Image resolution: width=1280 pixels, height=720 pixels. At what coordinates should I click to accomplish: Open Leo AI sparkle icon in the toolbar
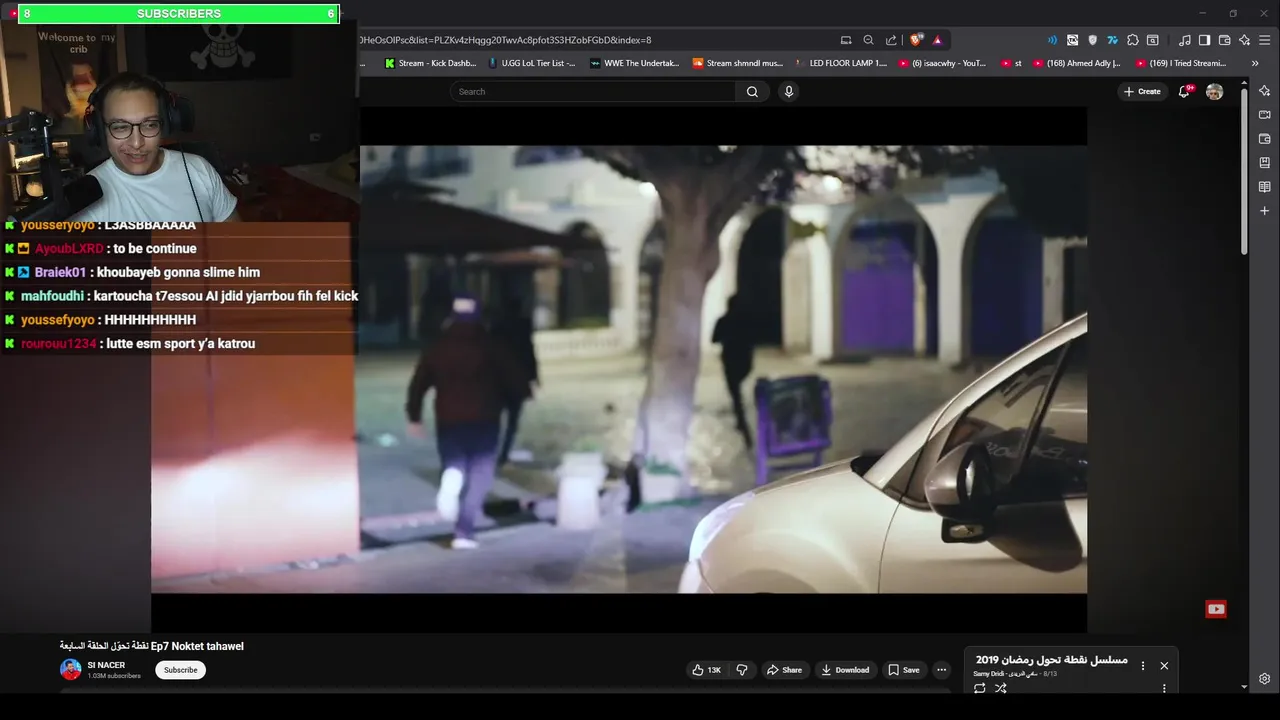1244,40
